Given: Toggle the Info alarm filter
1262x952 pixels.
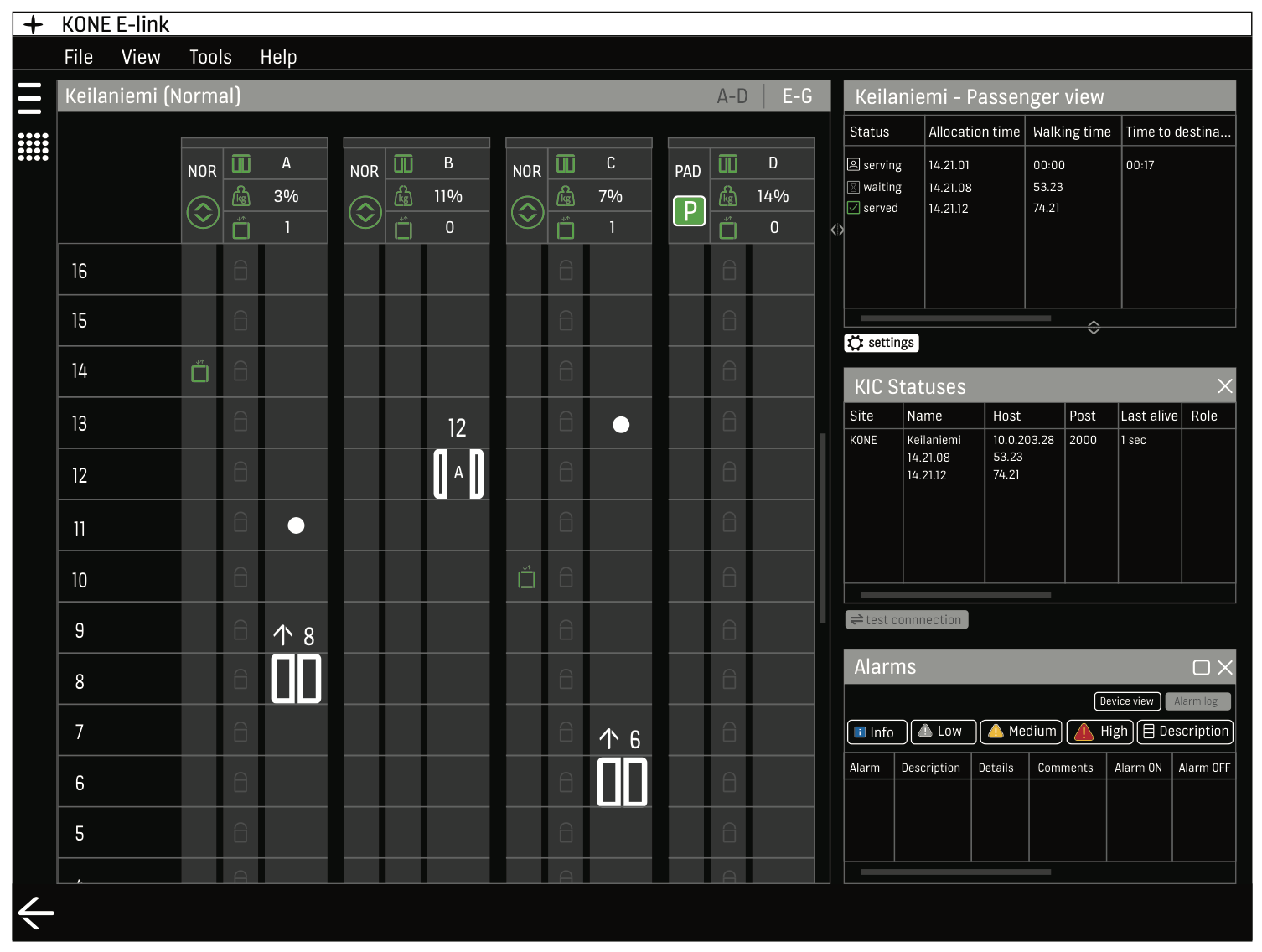Looking at the screenshot, I should [x=876, y=732].
